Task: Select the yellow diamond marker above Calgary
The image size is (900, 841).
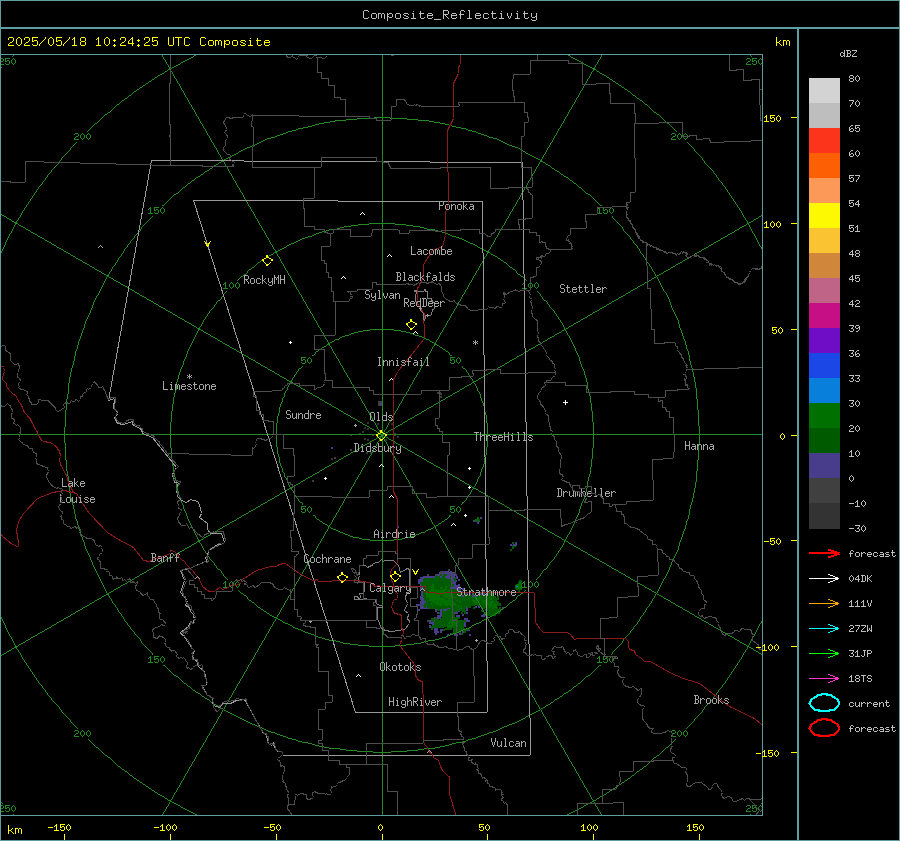Action: [x=395, y=576]
